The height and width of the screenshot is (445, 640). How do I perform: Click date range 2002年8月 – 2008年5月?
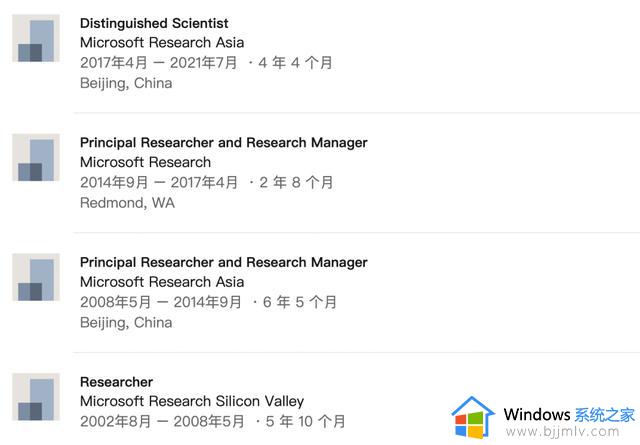(162, 422)
